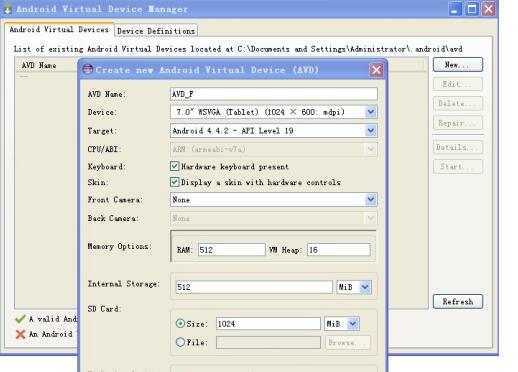Click the RAM value input field
Viewport: 518px width, 372px height.
tap(232, 250)
